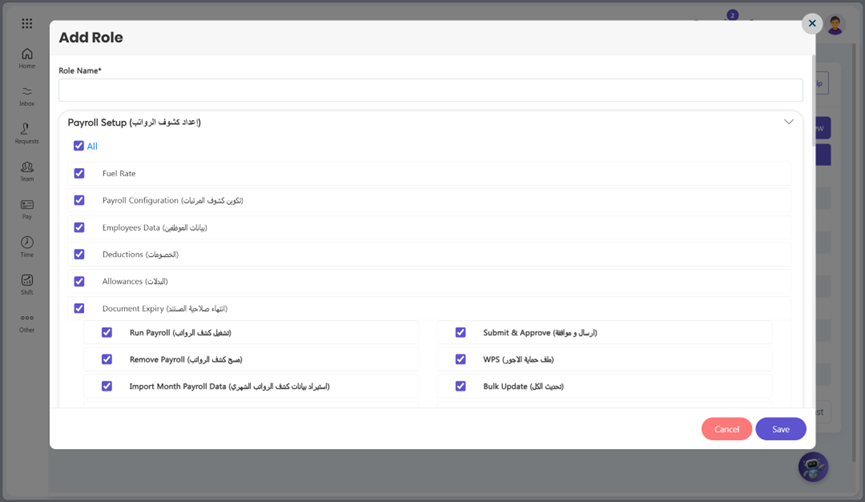The width and height of the screenshot is (865, 502).
Task: Open the Home sidebar icon
Action: pos(27,54)
